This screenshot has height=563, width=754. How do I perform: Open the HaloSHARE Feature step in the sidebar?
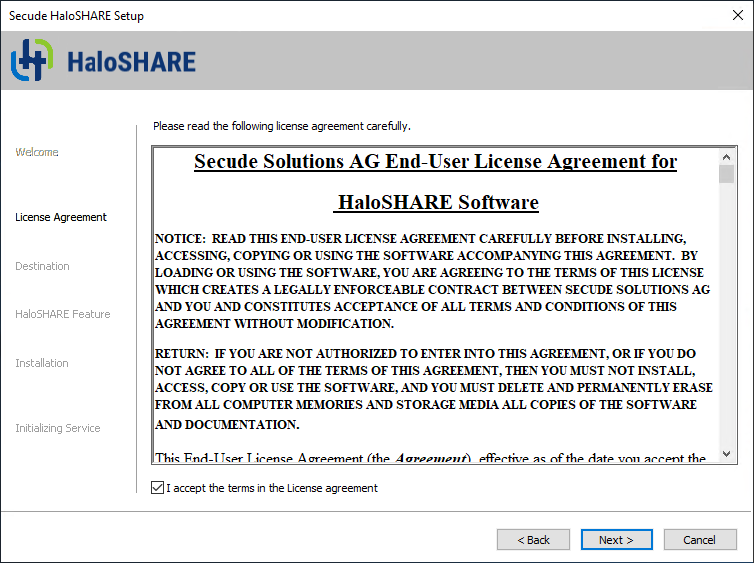click(62, 314)
